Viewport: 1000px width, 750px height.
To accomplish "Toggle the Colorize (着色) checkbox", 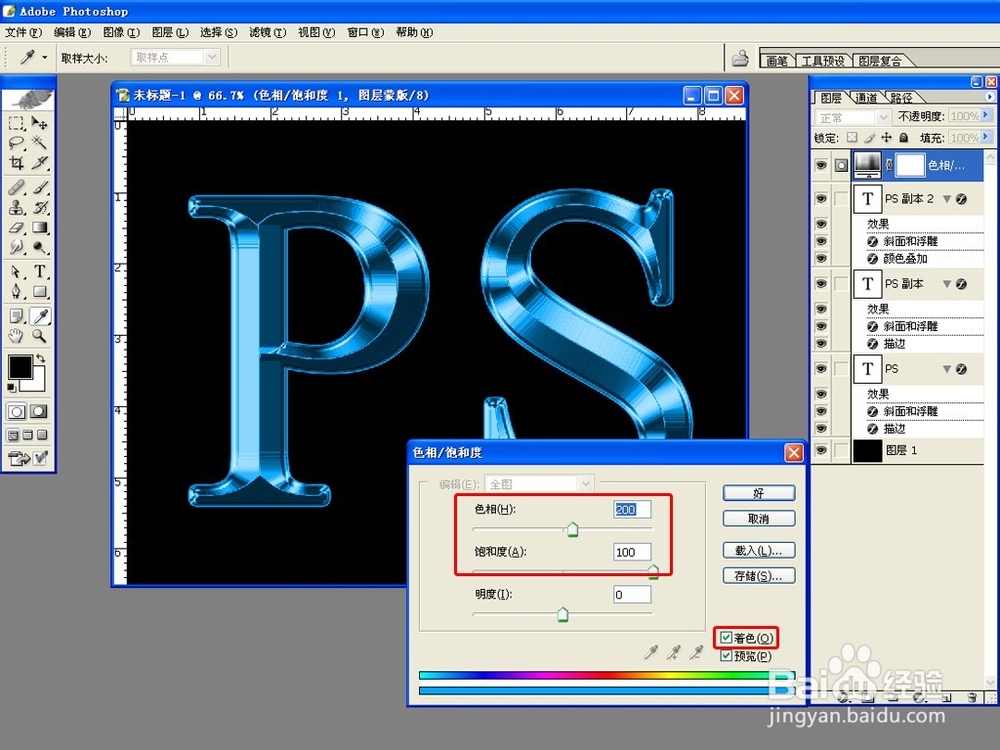I will click(726, 637).
